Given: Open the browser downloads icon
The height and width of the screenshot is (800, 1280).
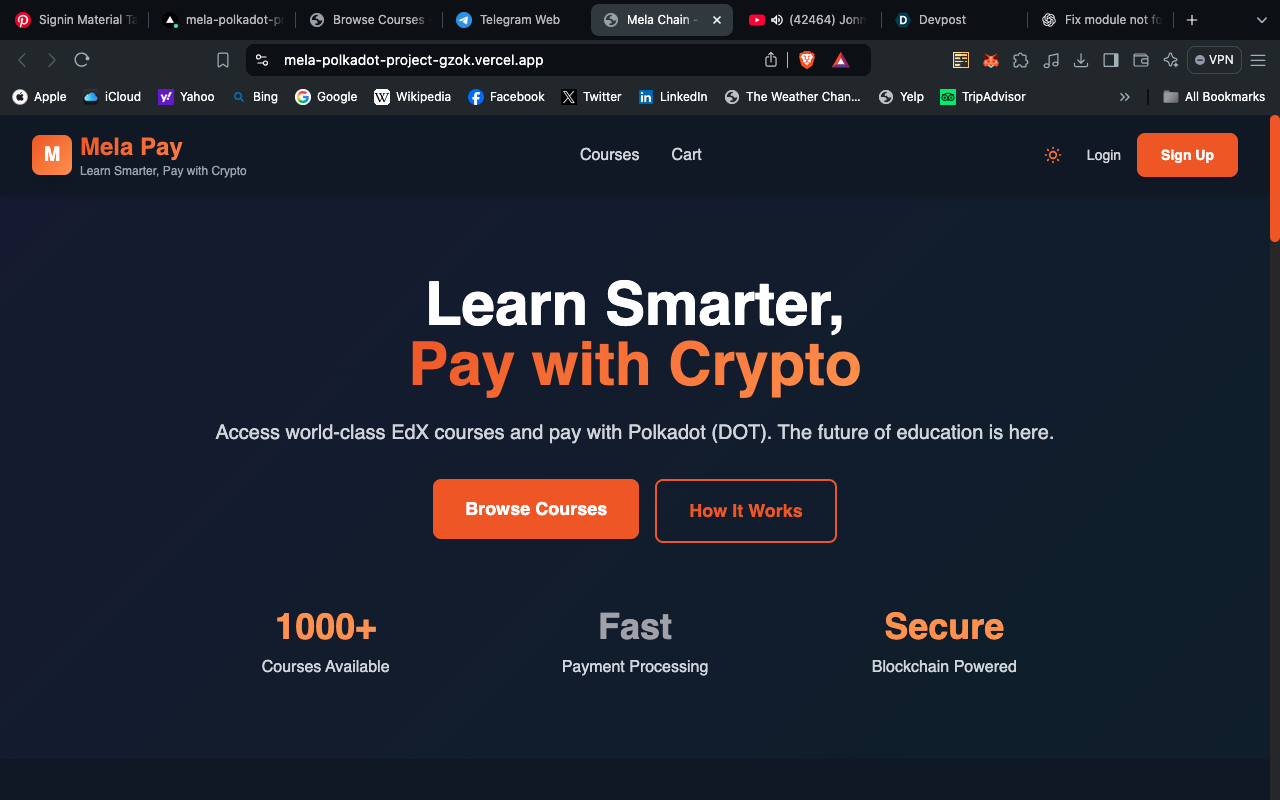Looking at the screenshot, I should [x=1081, y=60].
